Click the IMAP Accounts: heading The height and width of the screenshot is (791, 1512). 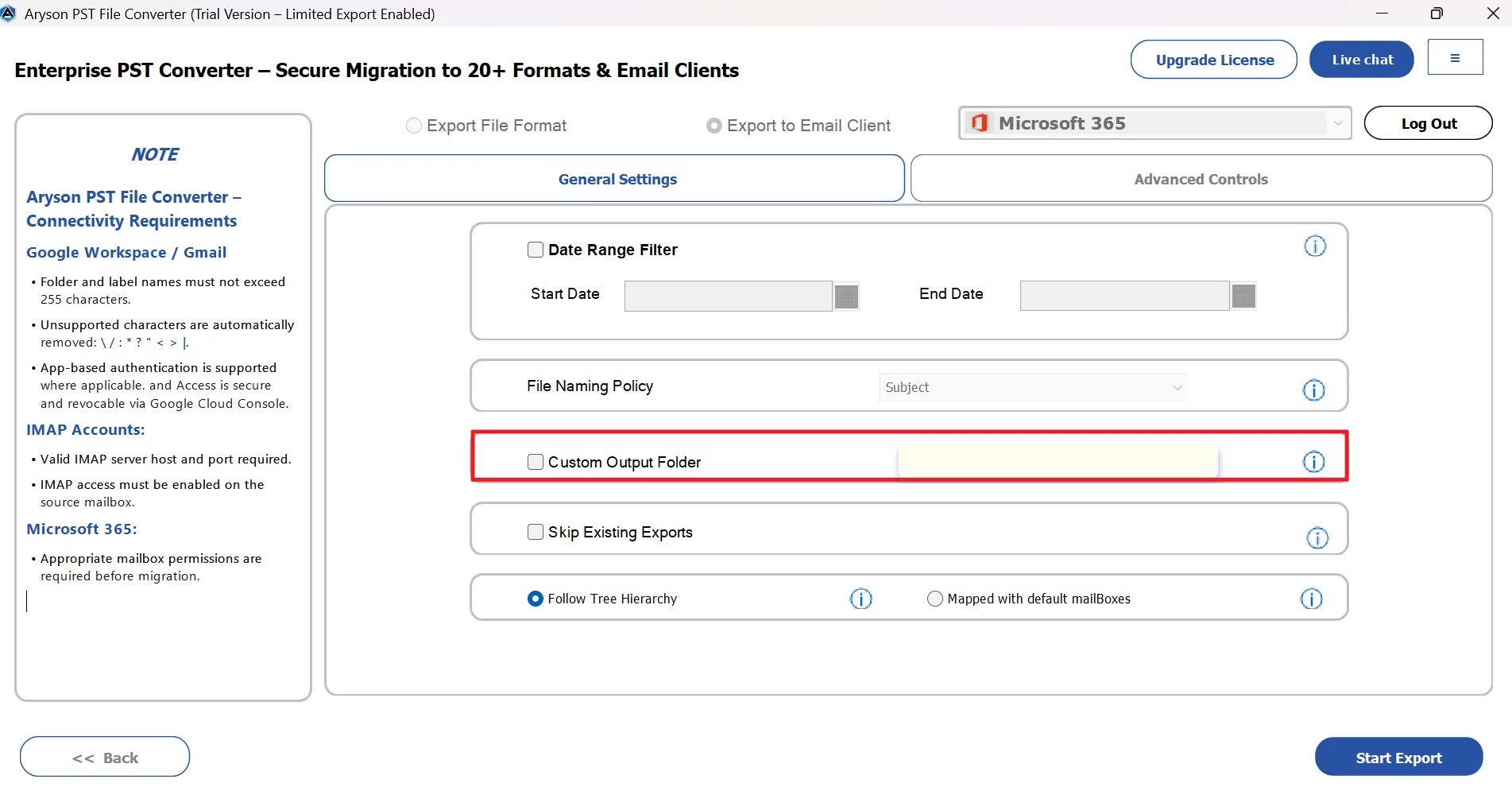coord(86,429)
